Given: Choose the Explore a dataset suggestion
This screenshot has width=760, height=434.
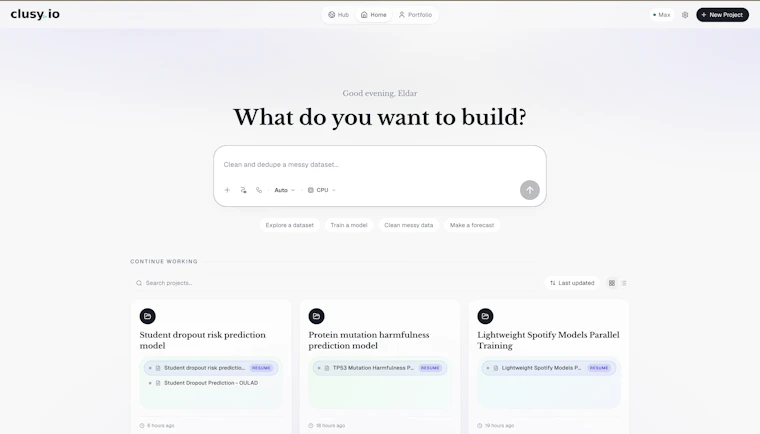Looking at the screenshot, I should [x=289, y=225].
